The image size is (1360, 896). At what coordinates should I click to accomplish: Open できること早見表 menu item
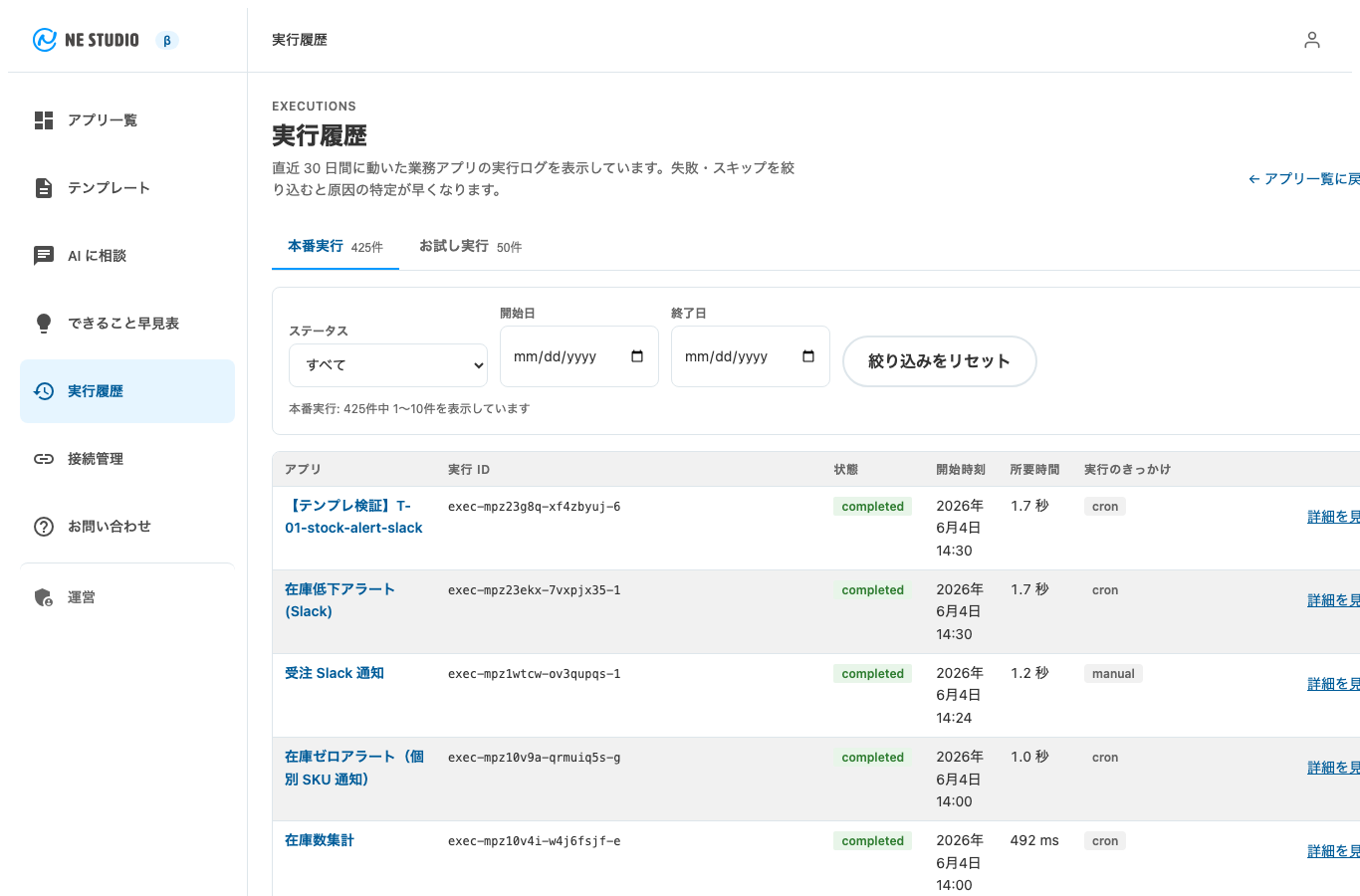(x=127, y=324)
